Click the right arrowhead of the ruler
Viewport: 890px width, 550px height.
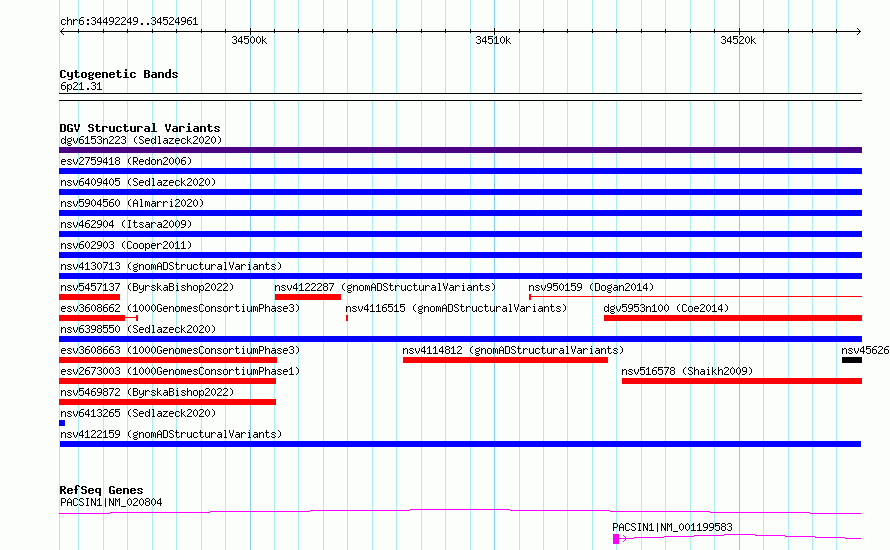click(x=859, y=31)
